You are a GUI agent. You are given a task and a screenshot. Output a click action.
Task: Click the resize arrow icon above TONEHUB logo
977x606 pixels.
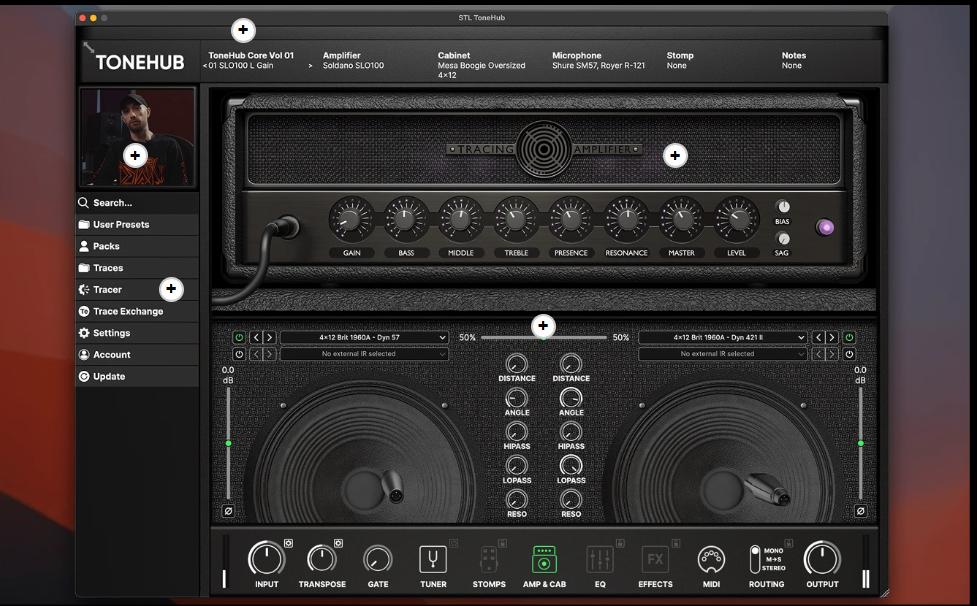[88, 47]
